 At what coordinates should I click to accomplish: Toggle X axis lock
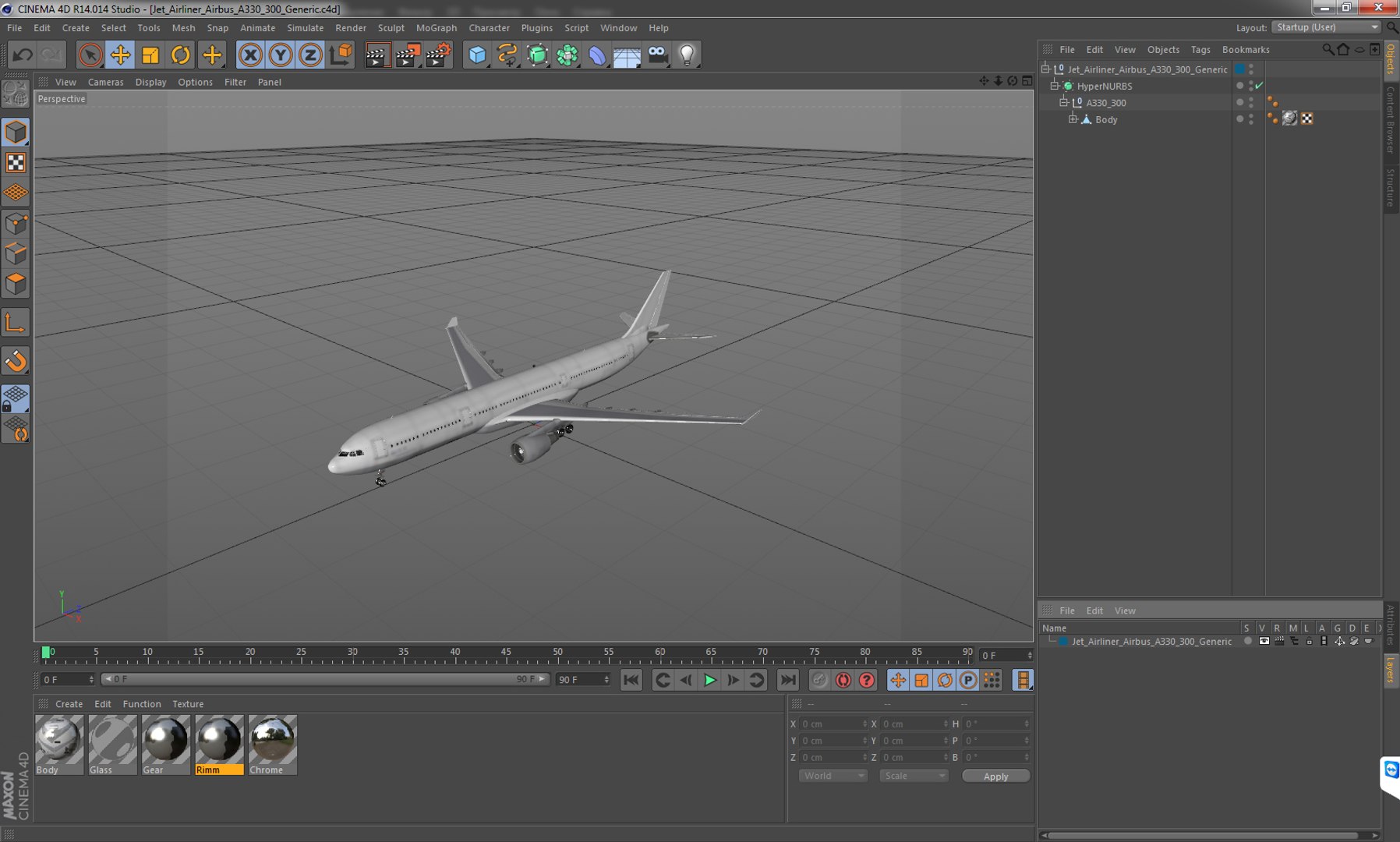tap(250, 55)
